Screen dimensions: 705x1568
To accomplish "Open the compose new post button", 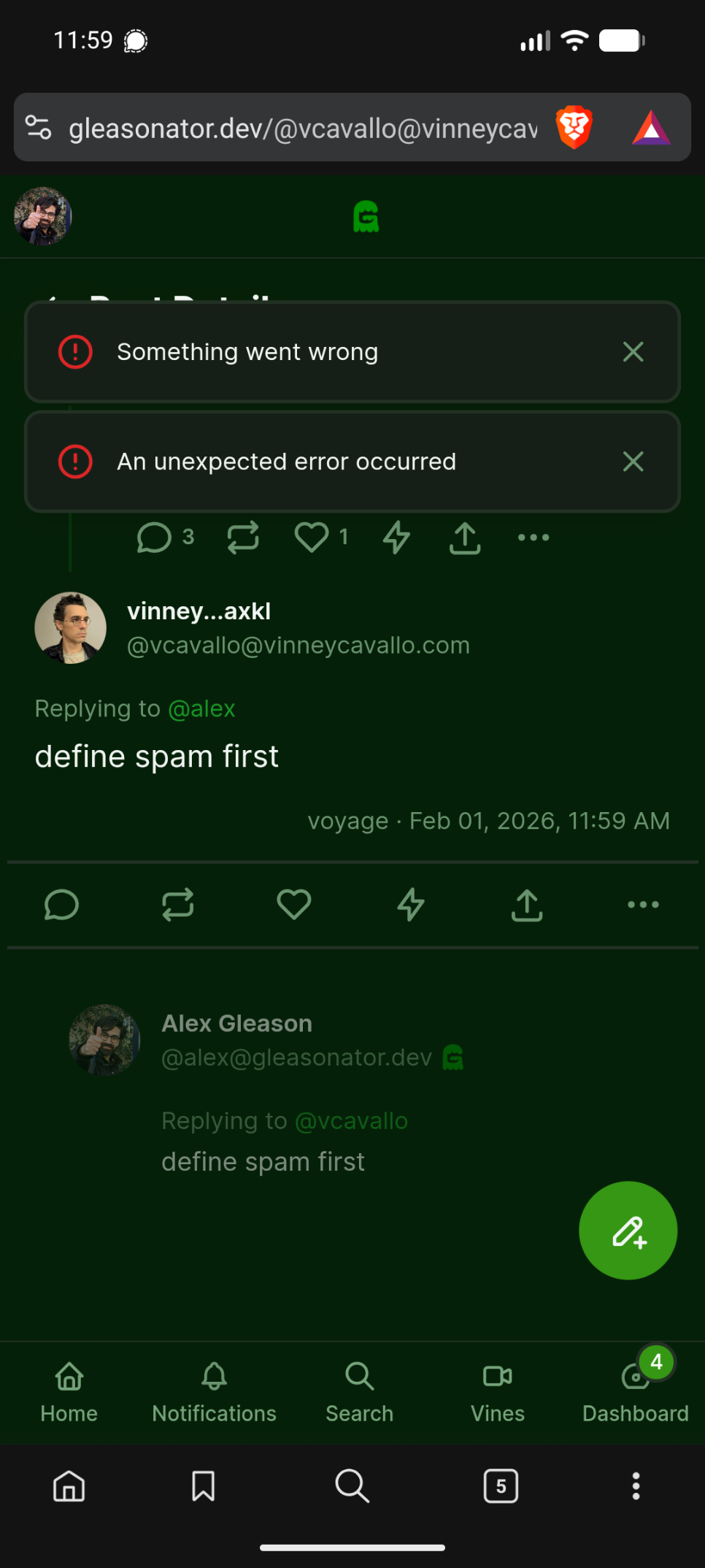I will (628, 1231).
